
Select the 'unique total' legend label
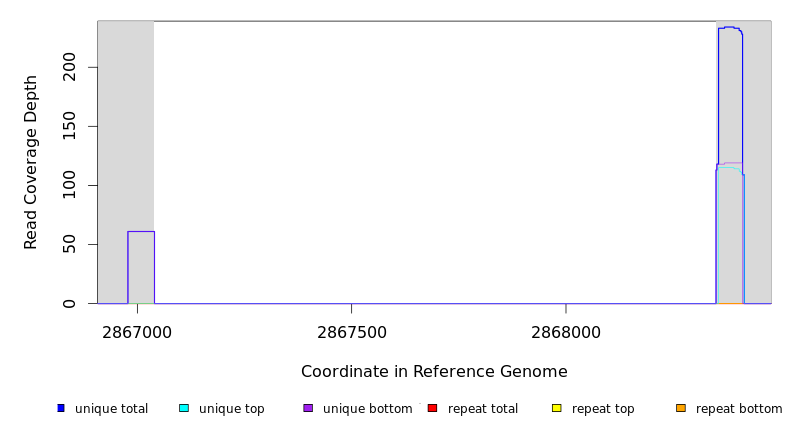pyautogui.click(x=111, y=409)
